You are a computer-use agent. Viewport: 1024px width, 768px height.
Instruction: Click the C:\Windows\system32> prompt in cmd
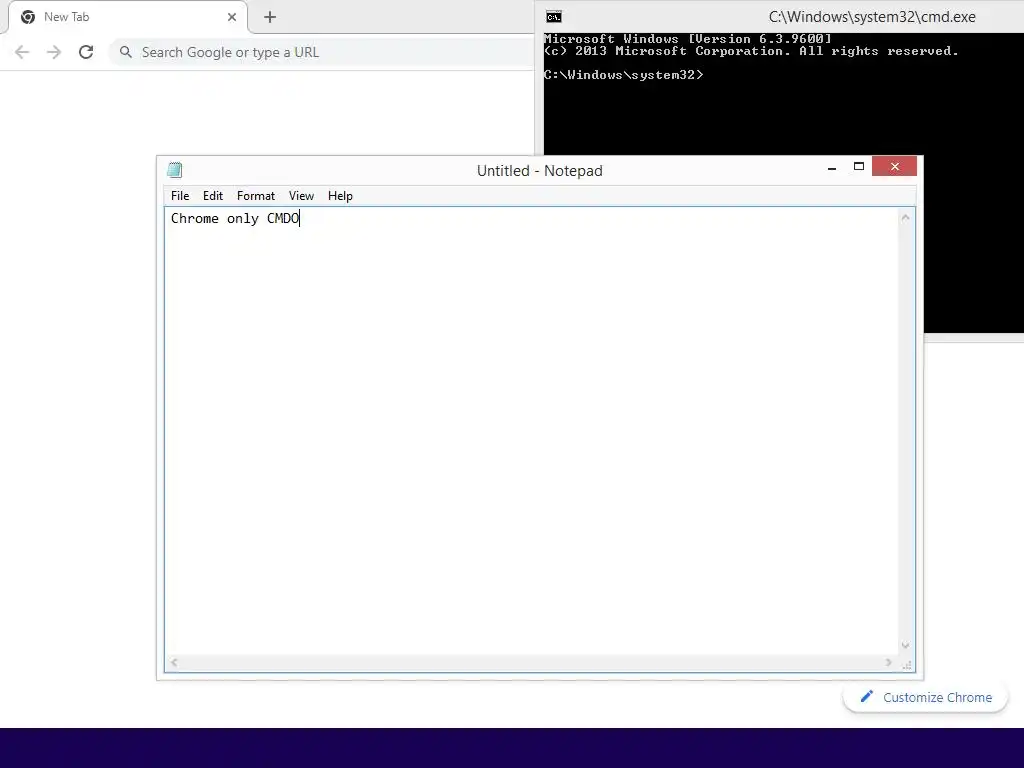[624, 75]
